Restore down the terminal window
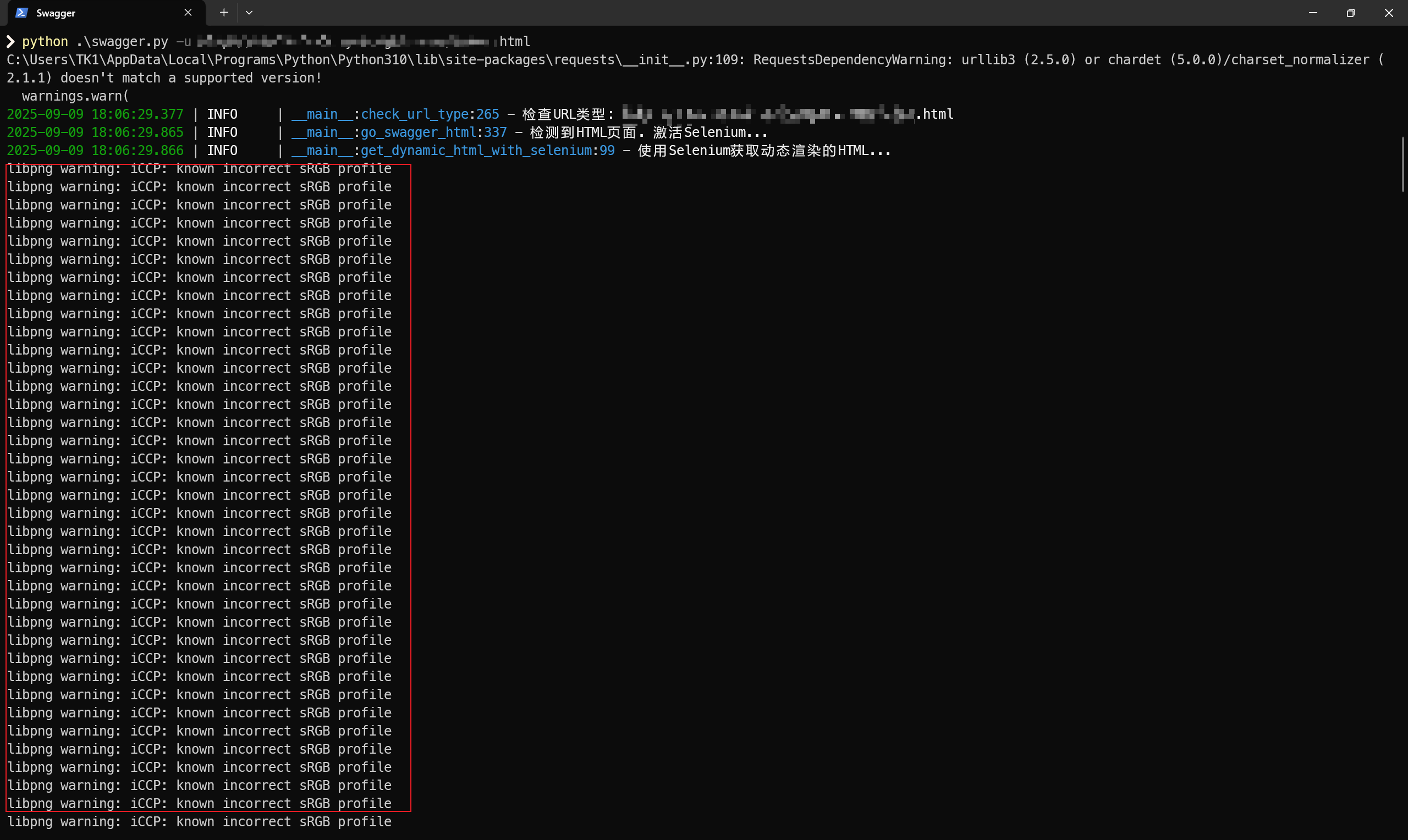 pyautogui.click(x=1351, y=13)
